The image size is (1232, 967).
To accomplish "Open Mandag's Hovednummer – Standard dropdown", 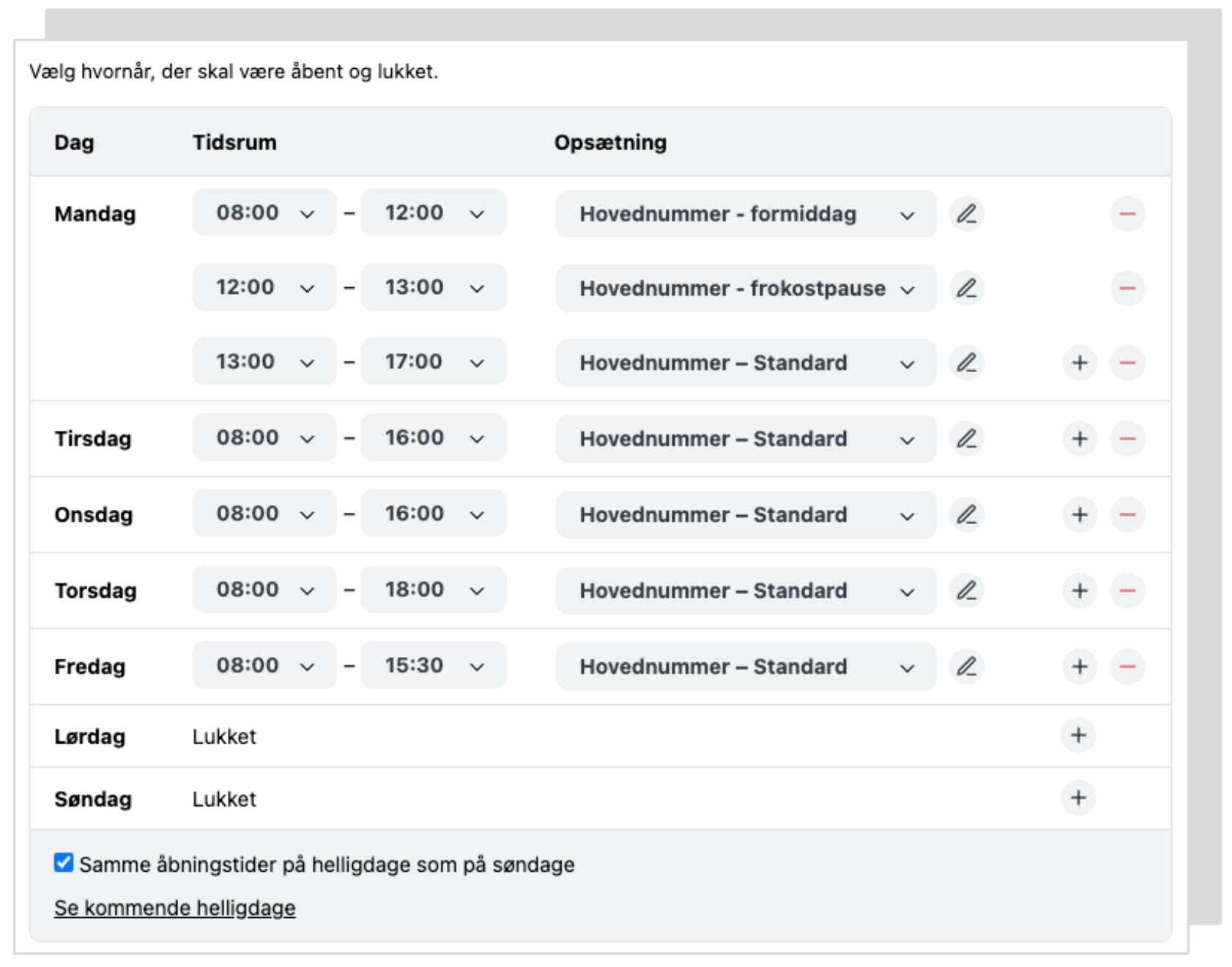I will coord(746,363).
